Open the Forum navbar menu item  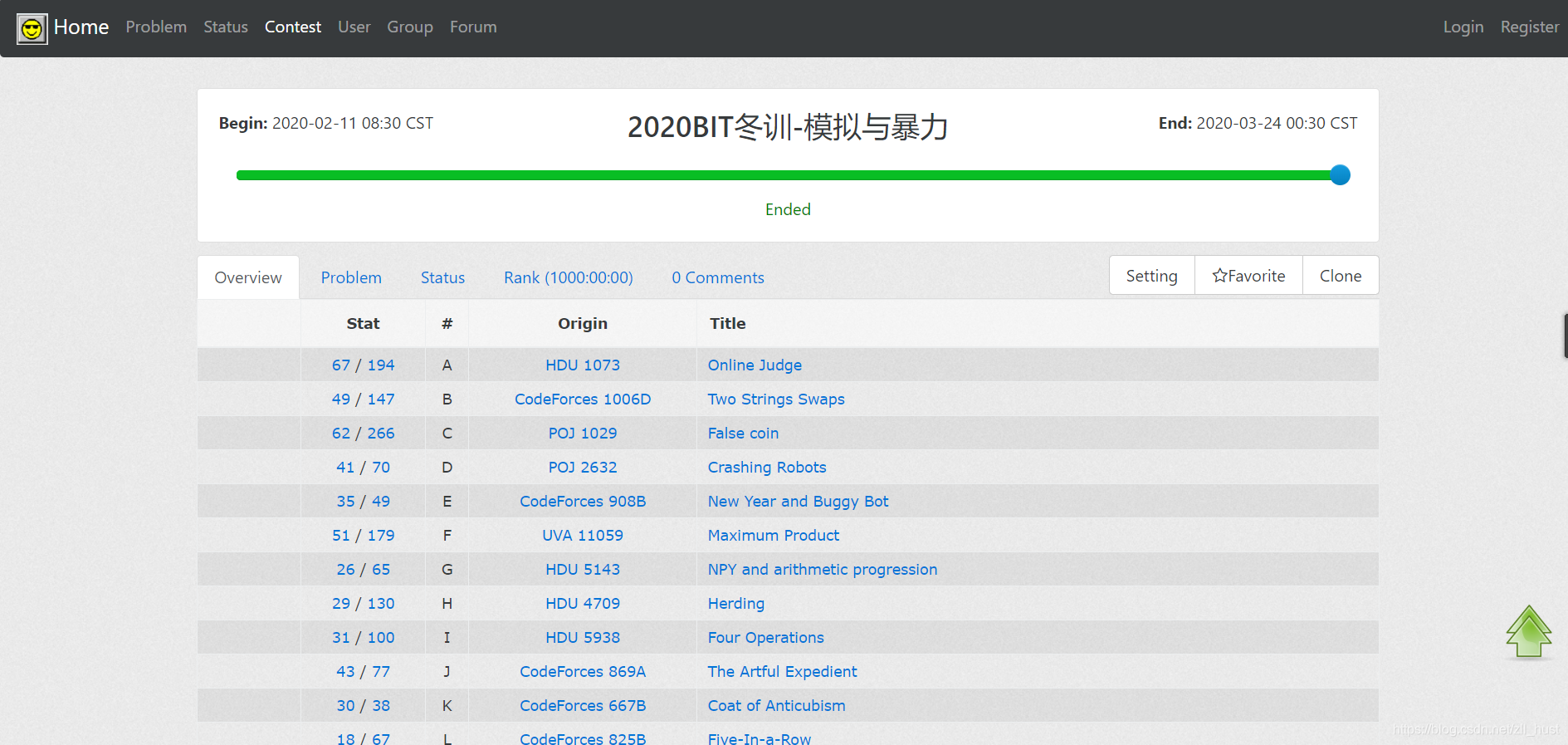(x=473, y=27)
